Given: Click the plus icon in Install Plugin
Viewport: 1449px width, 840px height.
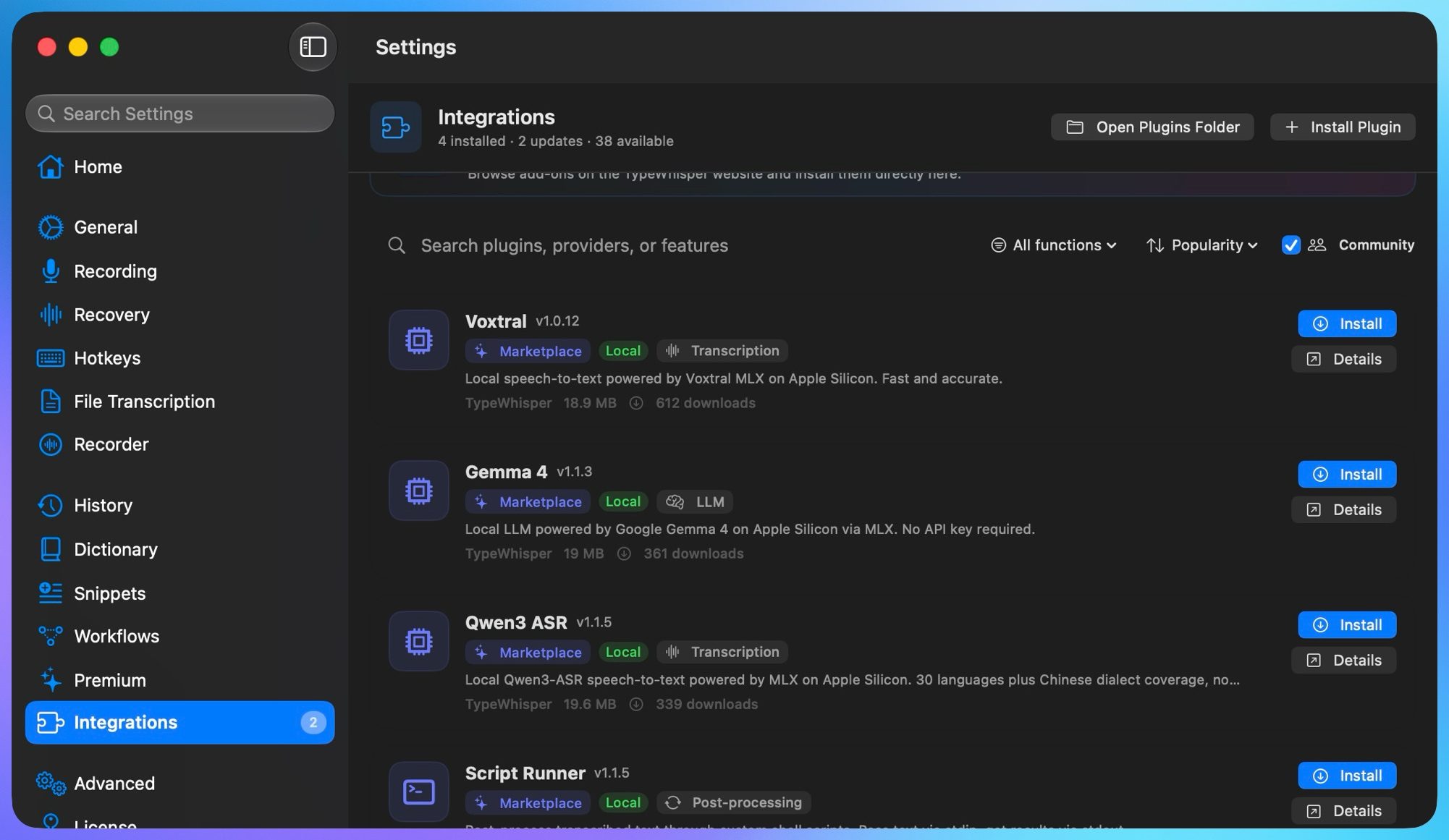Looking at the screenshot, I should point(1291,127).
